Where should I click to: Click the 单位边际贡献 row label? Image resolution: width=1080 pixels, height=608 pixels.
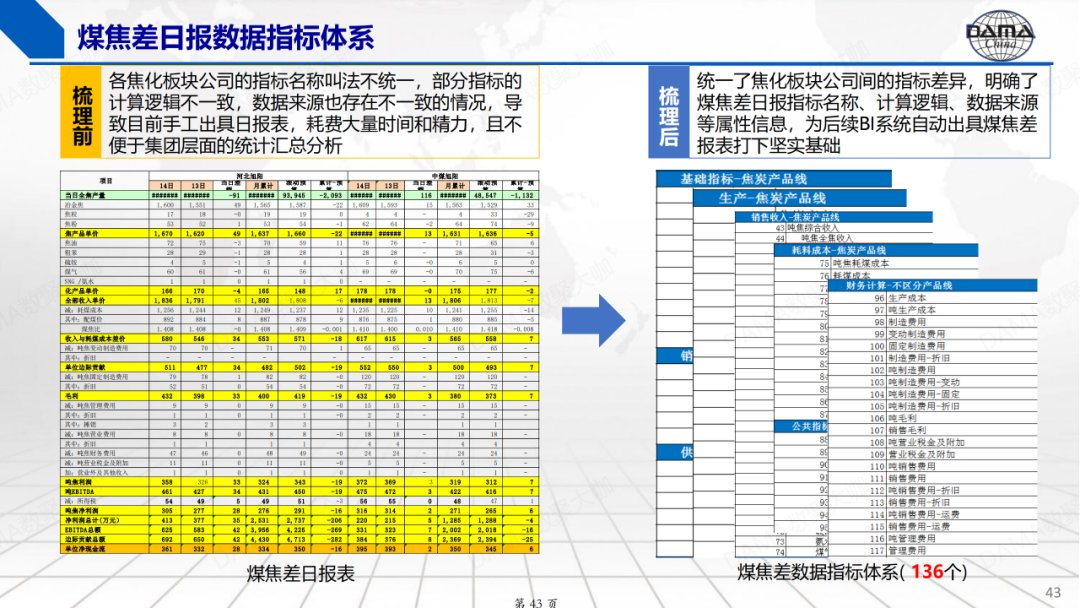point(85,367)
